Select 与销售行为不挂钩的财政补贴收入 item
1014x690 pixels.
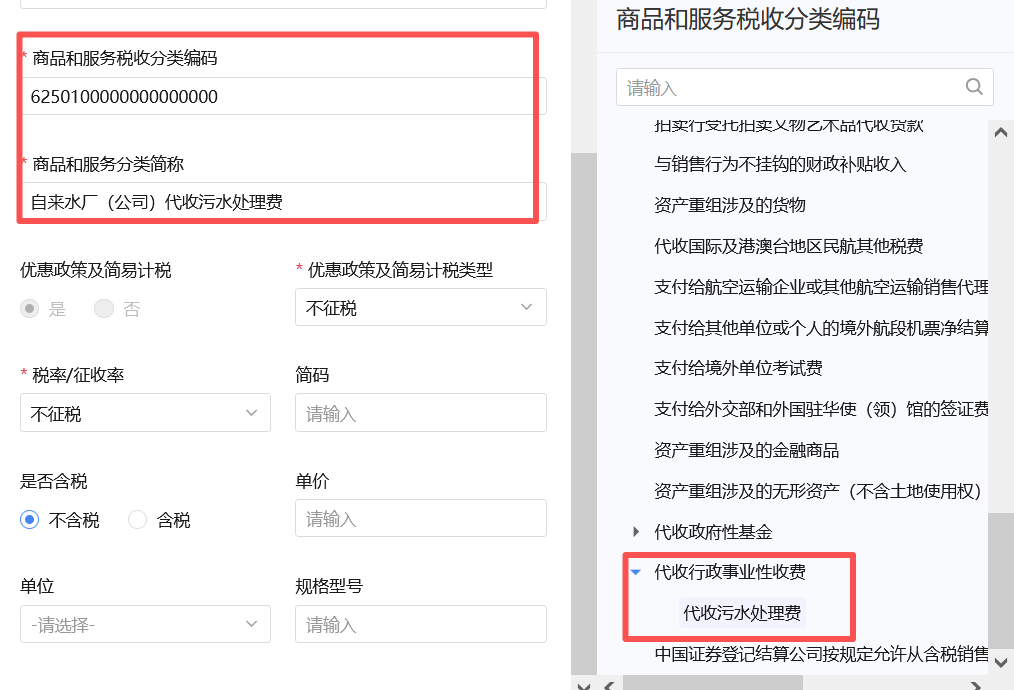(x=780, y=164)
